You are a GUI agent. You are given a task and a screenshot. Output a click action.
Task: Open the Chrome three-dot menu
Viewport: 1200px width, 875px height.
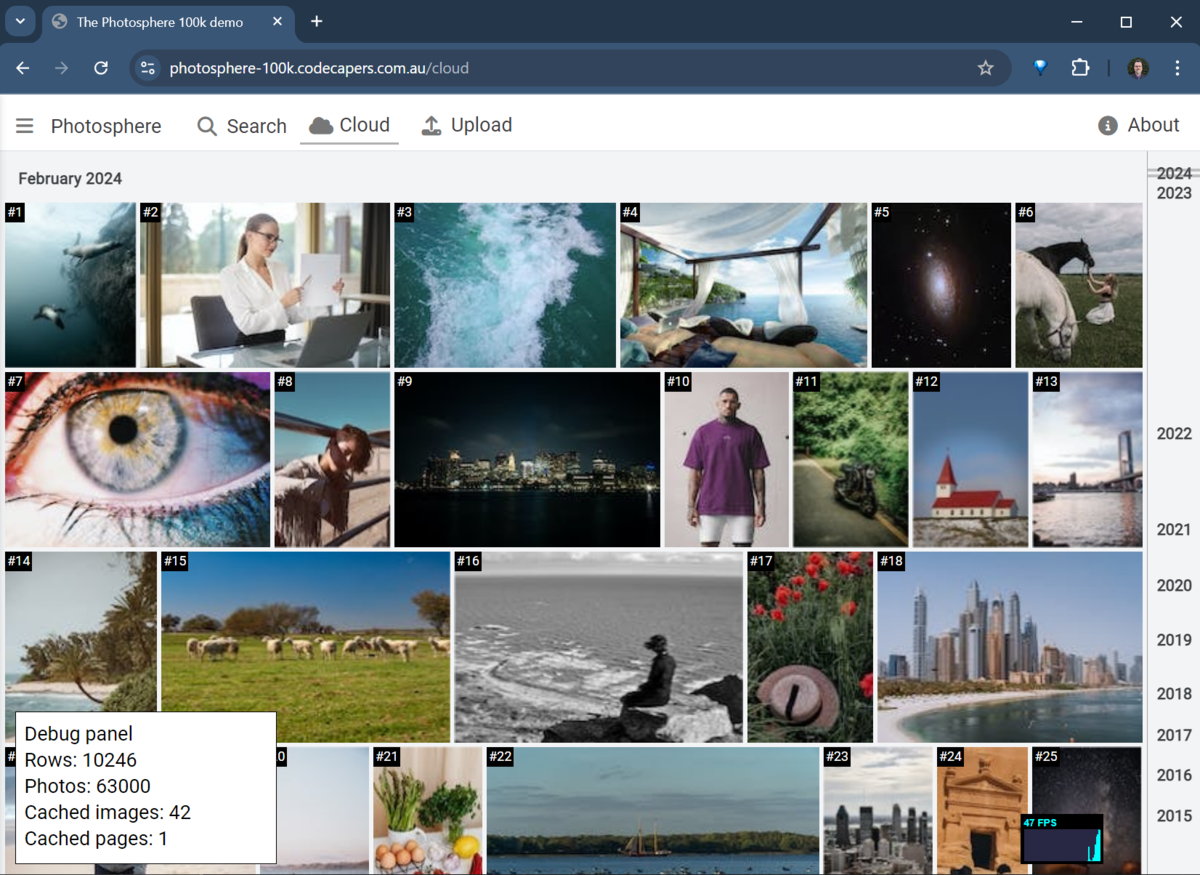1178,68
